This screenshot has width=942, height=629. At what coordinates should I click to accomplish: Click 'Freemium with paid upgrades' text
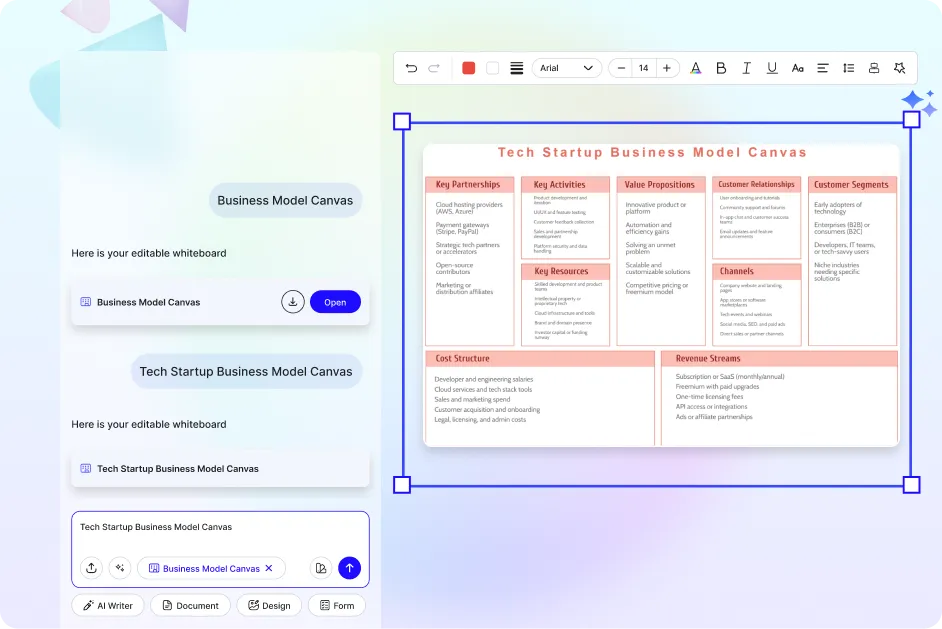point(717,386)
